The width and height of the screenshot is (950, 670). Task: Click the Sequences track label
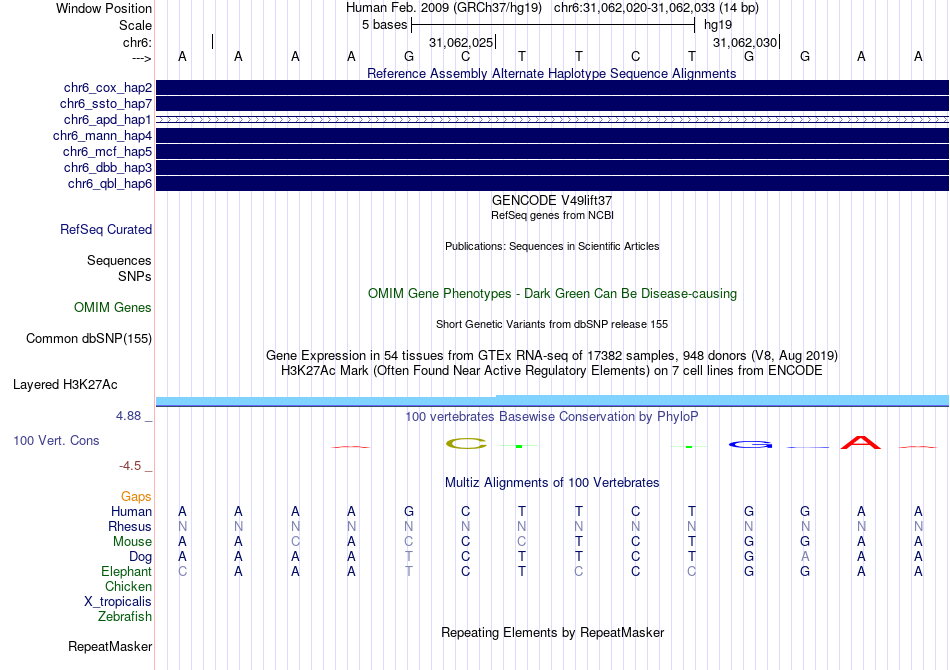(x=119, y=260)
